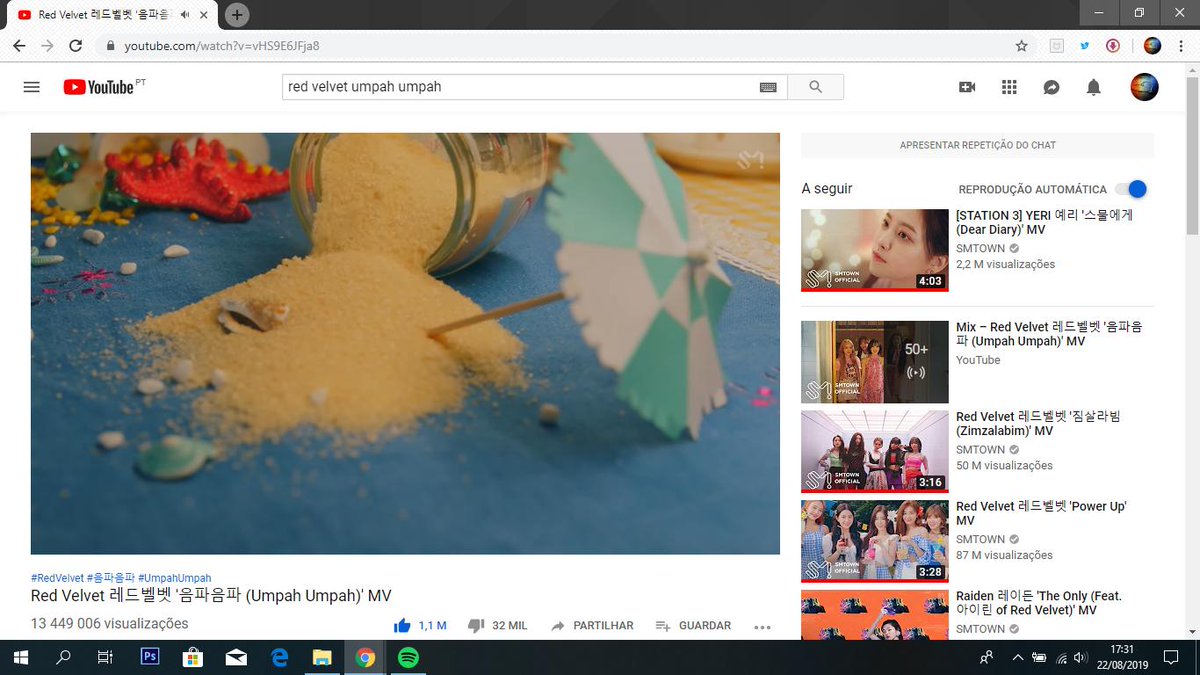Screen dimensions: 1200x675
Task: Open the battery status in system tray
Action: coord(1039,658)
